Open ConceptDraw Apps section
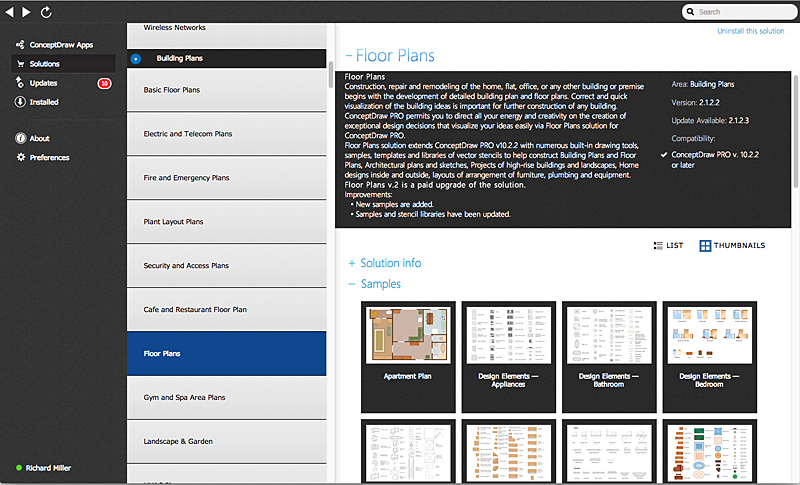The height and width of the screenshot is (485, 800). (x=61, y=45)
